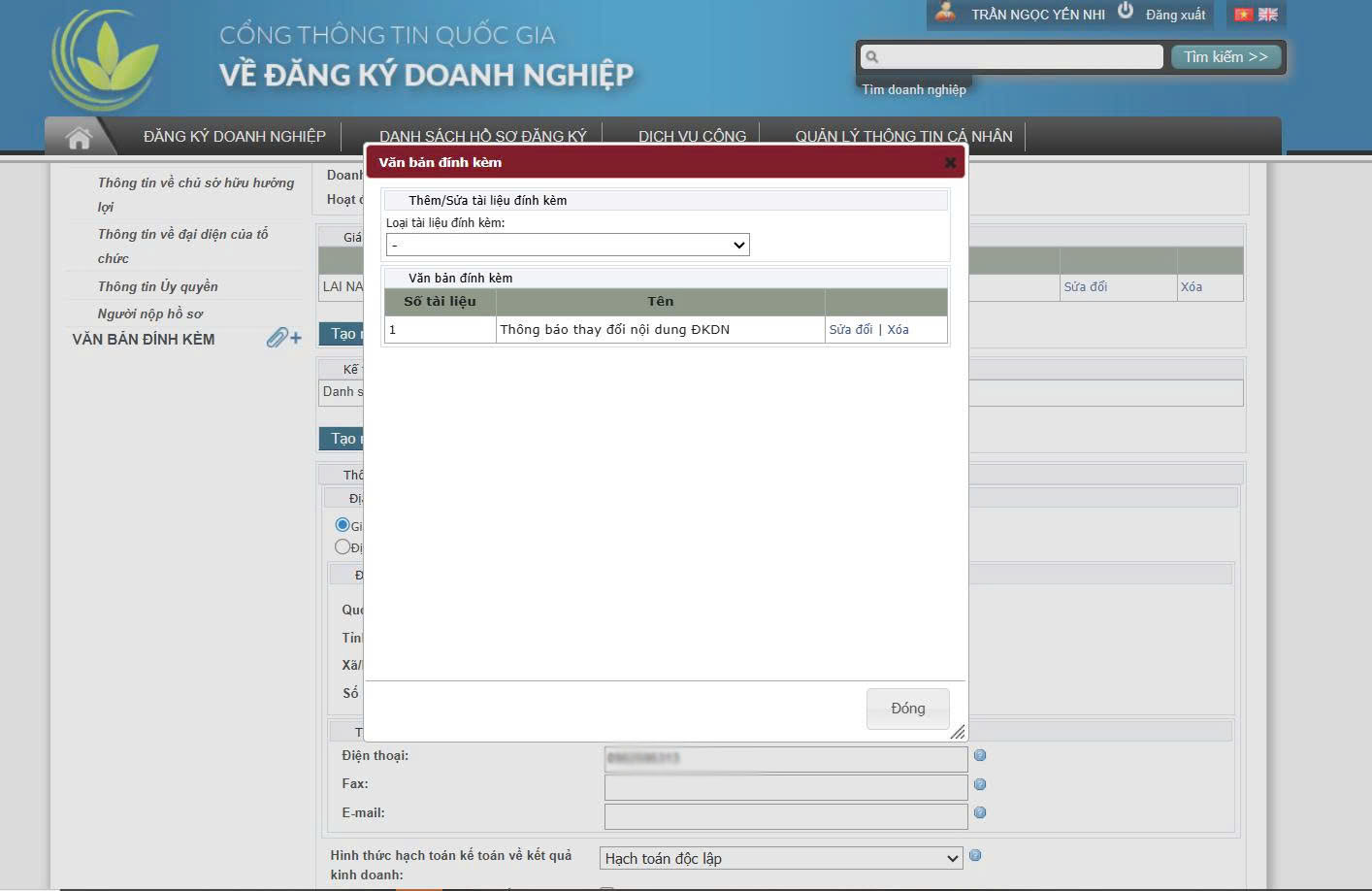This screenshot has height=891, width=1372.
Task: Click Xóa link for Thông báo thay đổi document
Action: [x=898, y=330]
